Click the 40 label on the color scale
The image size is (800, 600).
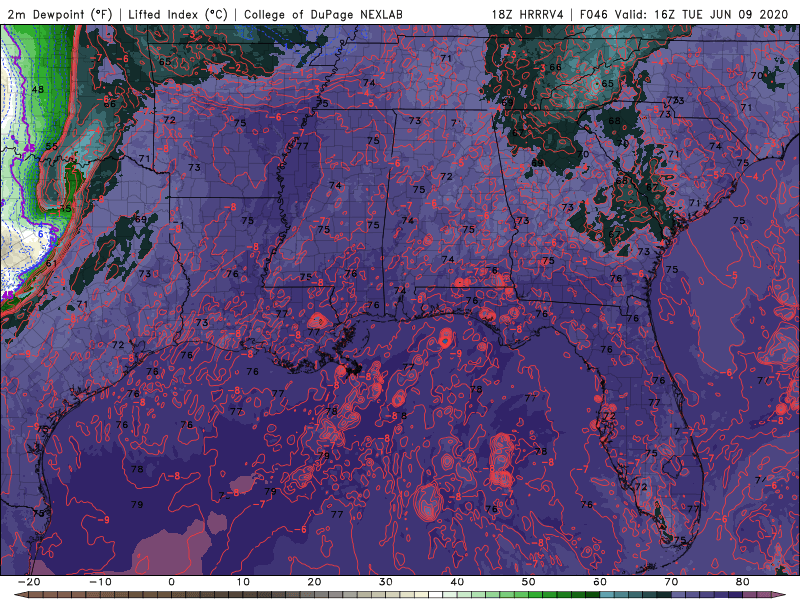point(457,582)
